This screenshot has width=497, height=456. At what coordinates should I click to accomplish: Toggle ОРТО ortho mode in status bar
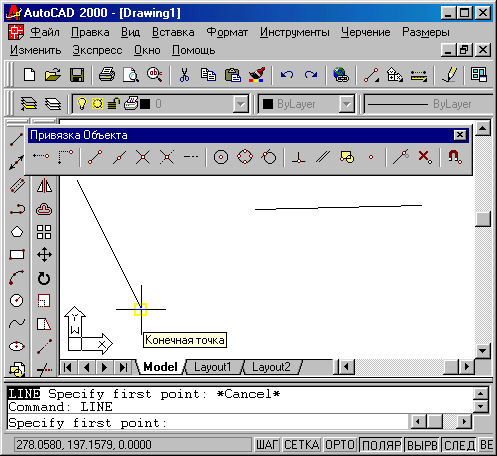(x=340, y=445)
